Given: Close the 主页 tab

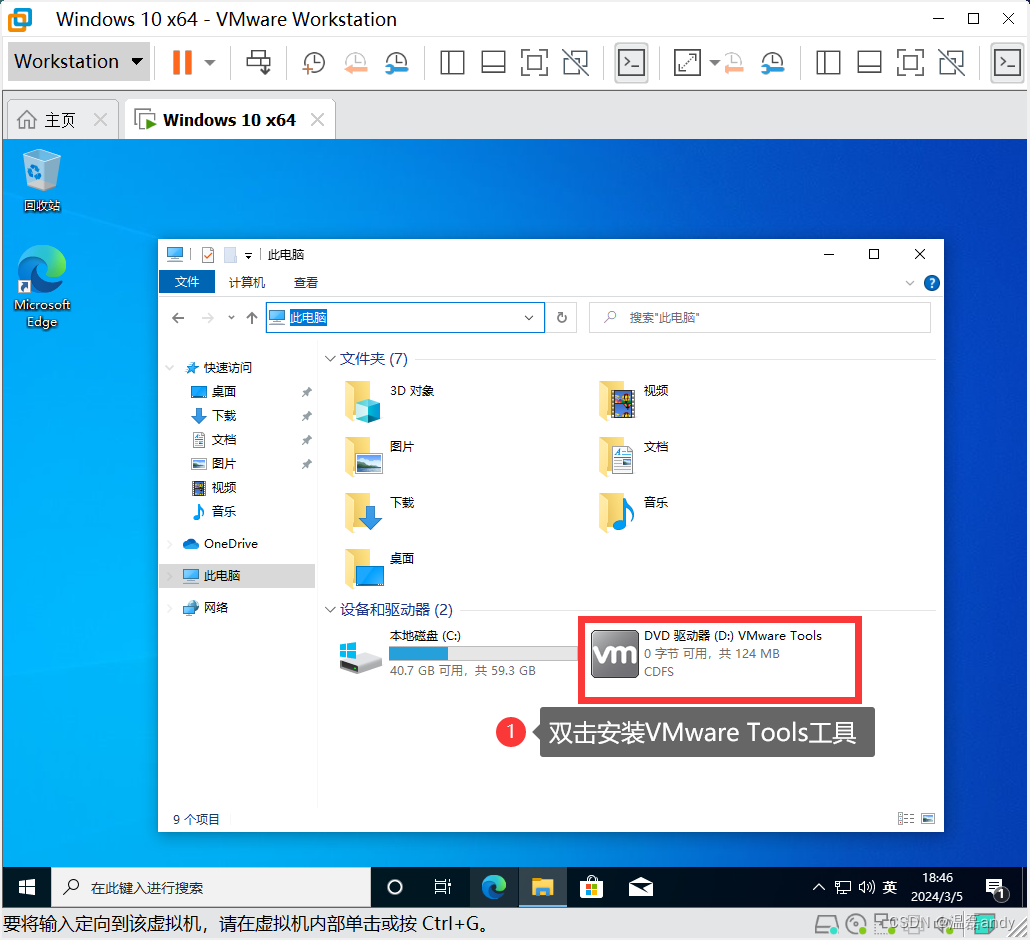Looking at the screenshot, I should (x=101, y=120).
